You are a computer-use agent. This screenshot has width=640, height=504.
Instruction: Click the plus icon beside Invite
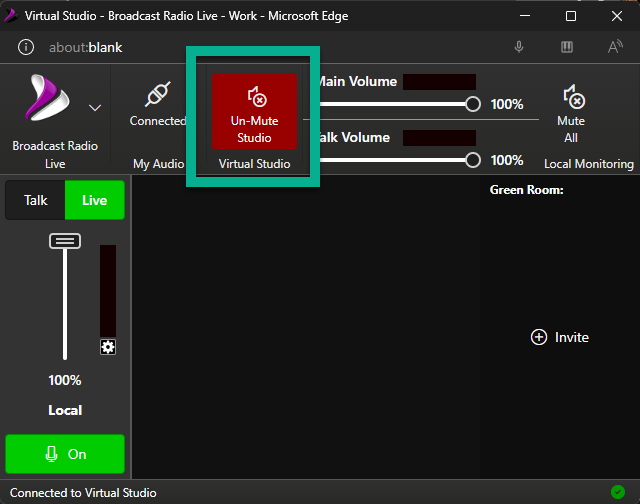click(x=539, y=337)
